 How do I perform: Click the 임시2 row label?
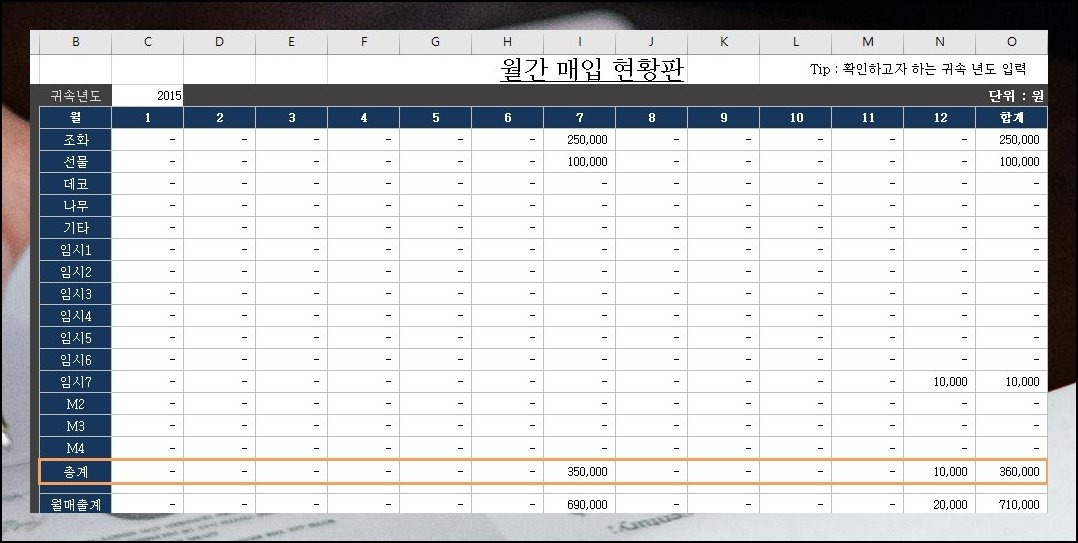point(76,272)
